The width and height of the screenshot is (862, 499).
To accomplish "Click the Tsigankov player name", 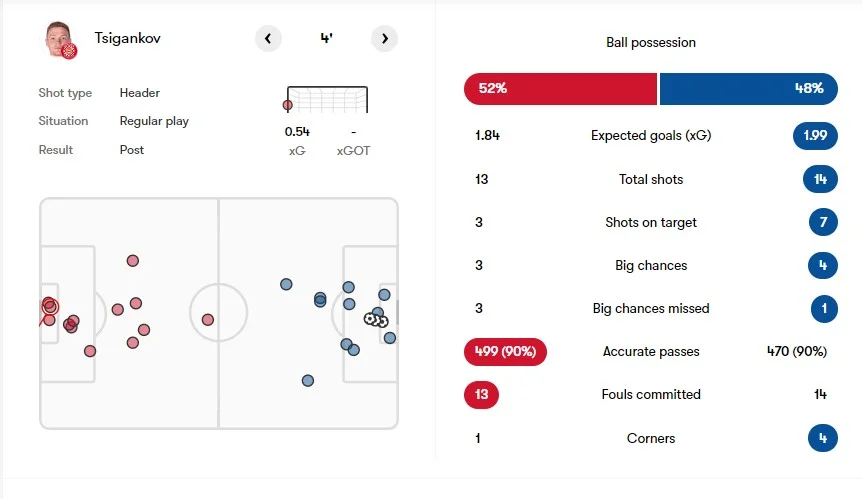I will 127,38.
